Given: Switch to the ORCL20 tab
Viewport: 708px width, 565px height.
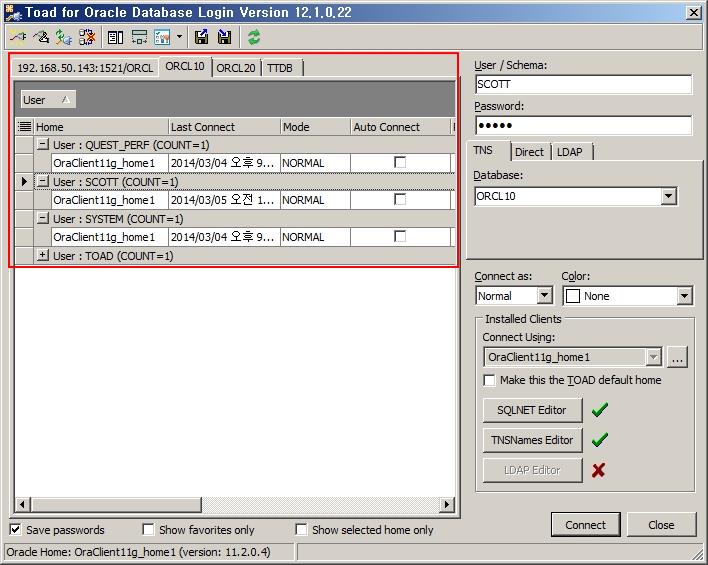Looking at the screenshot, I should coord(236,68).
